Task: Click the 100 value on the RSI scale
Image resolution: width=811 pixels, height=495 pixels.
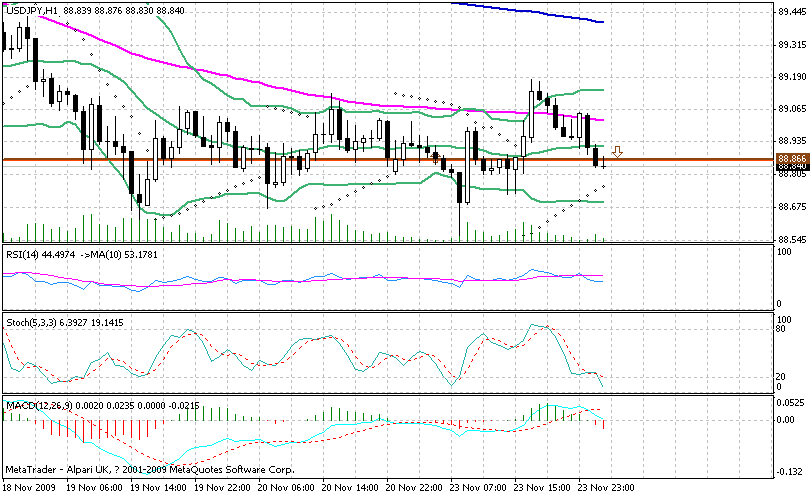Action: (785, 252)
